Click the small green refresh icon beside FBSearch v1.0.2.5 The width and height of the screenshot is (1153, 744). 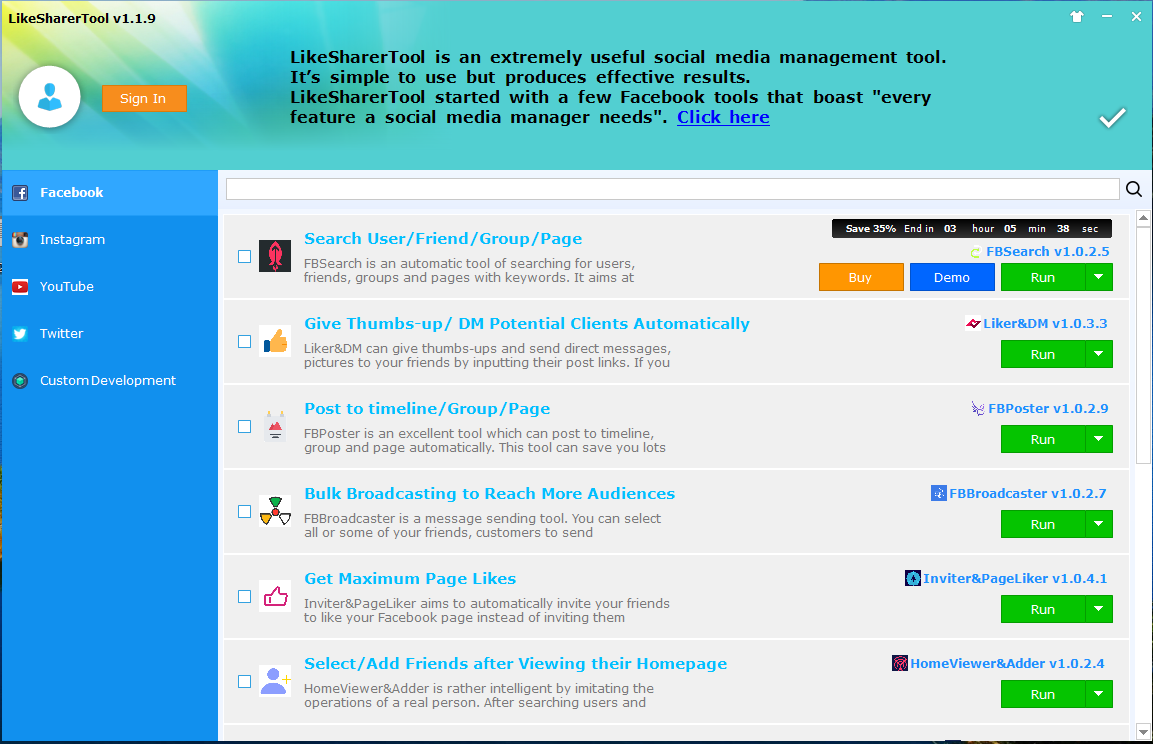point(975,252)
